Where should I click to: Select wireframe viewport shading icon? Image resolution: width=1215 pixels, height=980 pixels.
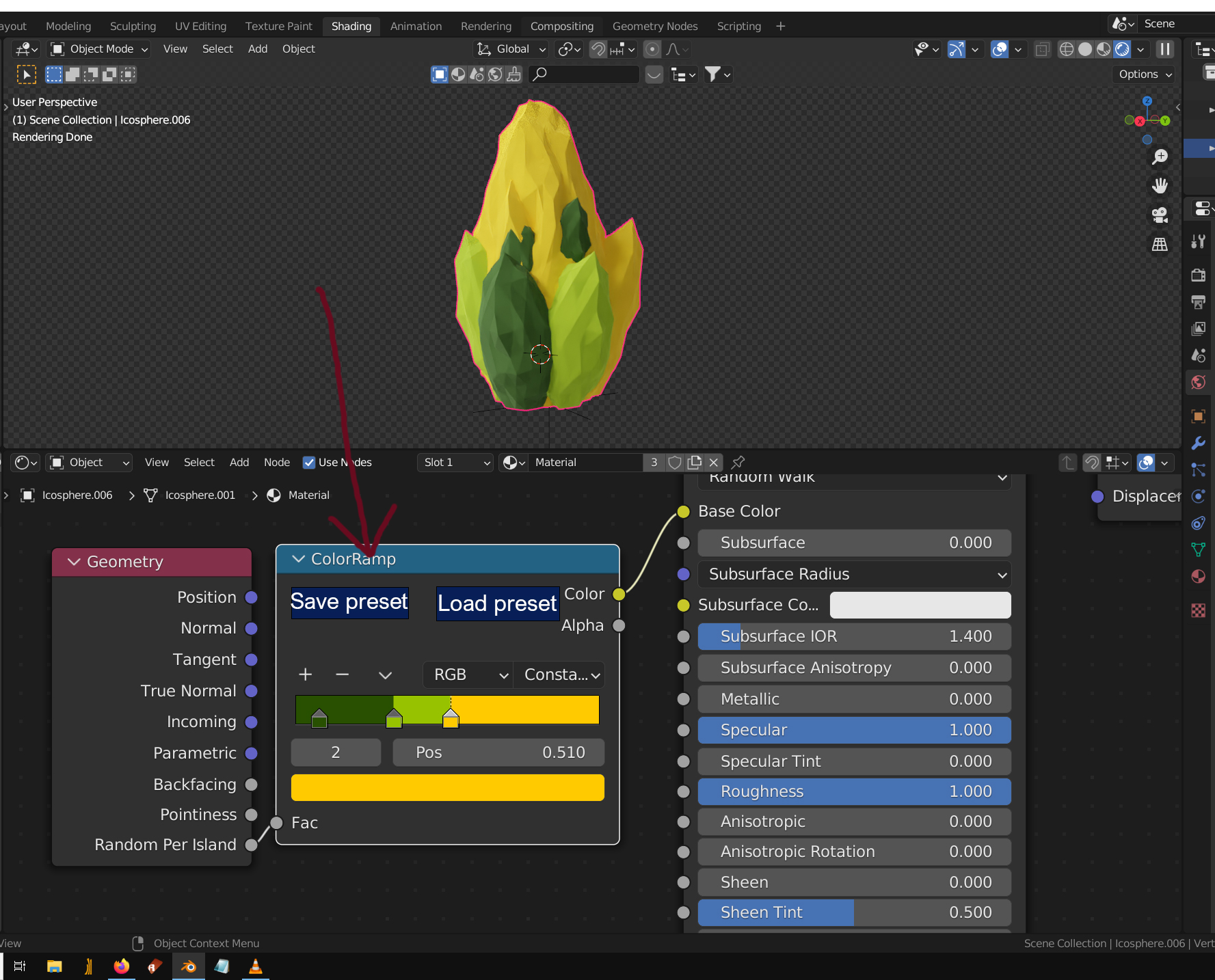pyautogui.click(x=1066, y=49)
